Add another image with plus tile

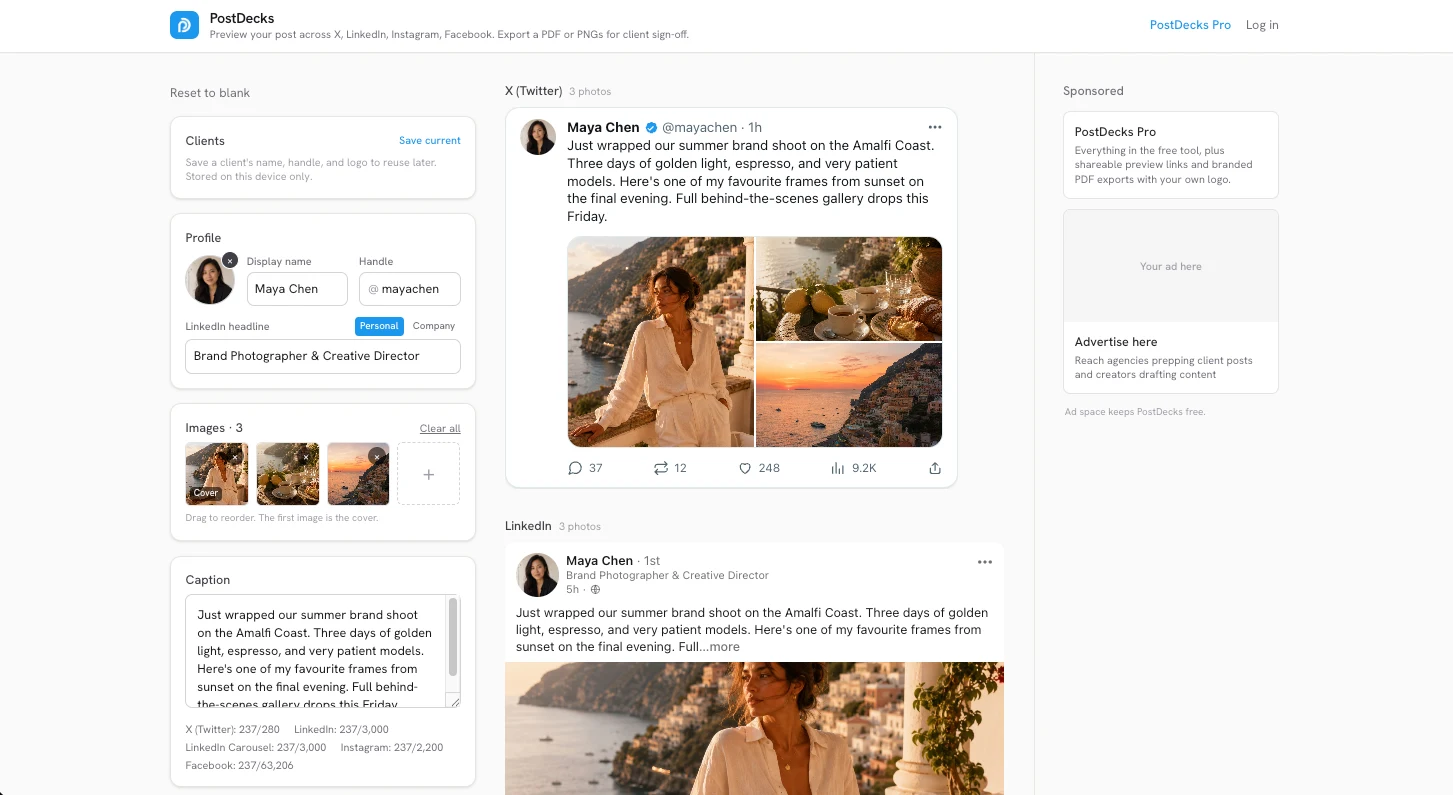428,474
